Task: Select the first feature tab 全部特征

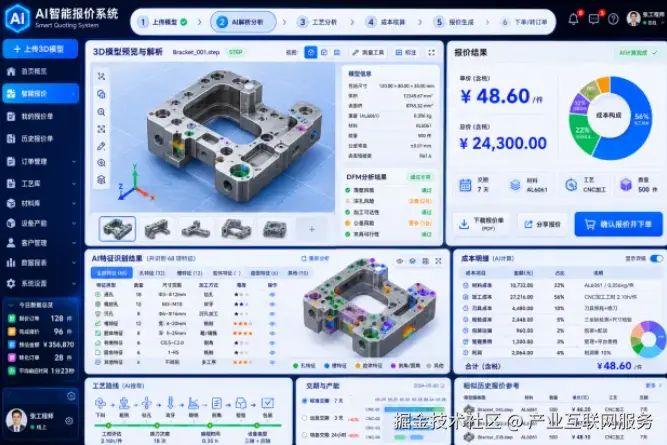Action: (x=112, y=273)
